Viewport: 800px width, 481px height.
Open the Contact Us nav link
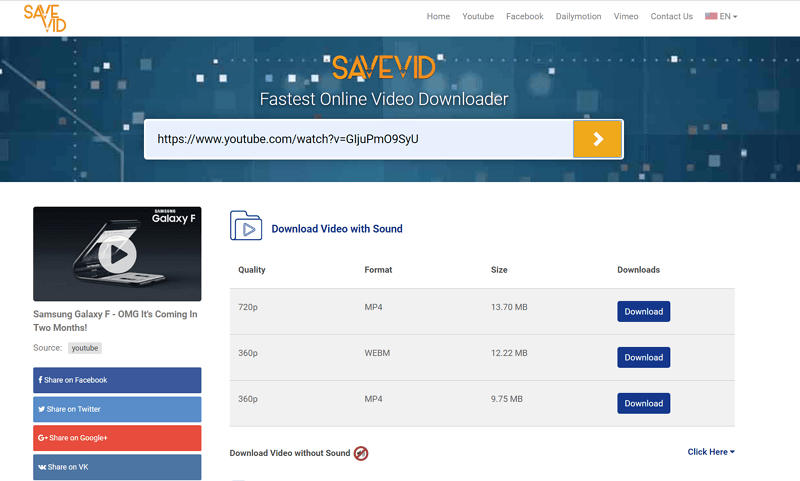[671, 16]
